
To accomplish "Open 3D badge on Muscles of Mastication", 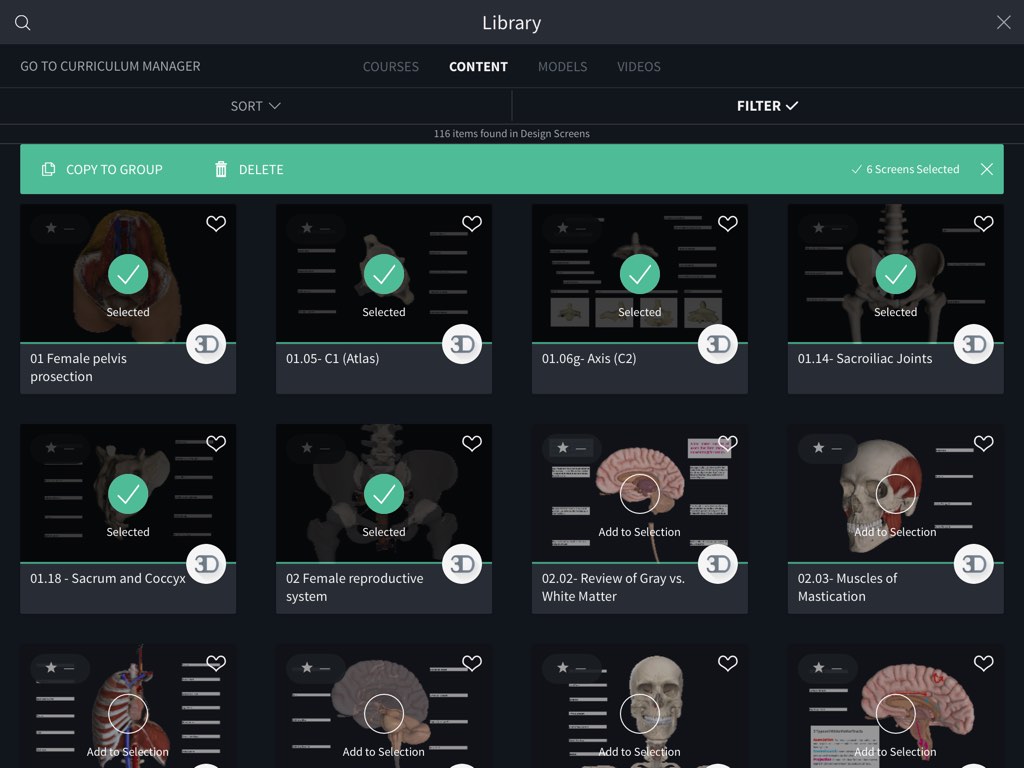I will click(974, 564).
